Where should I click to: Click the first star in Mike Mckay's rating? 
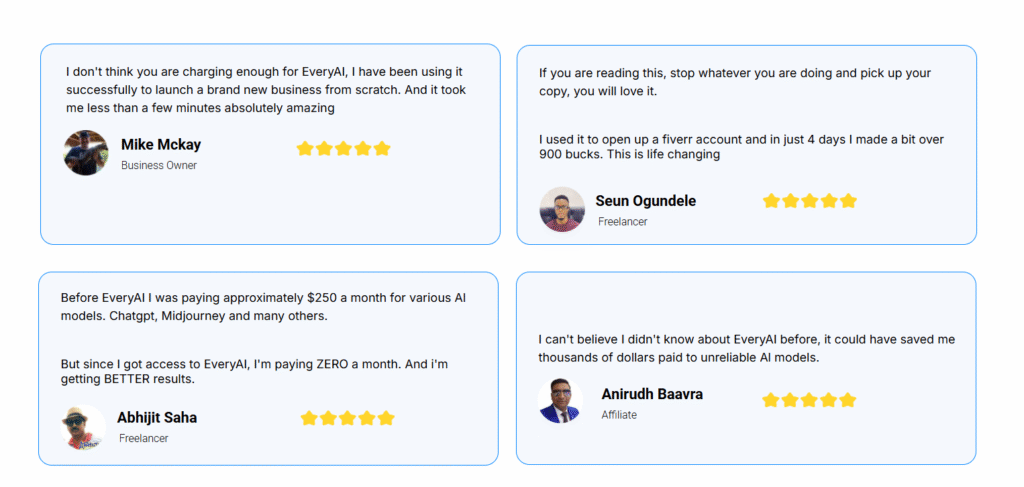(304, 149)
